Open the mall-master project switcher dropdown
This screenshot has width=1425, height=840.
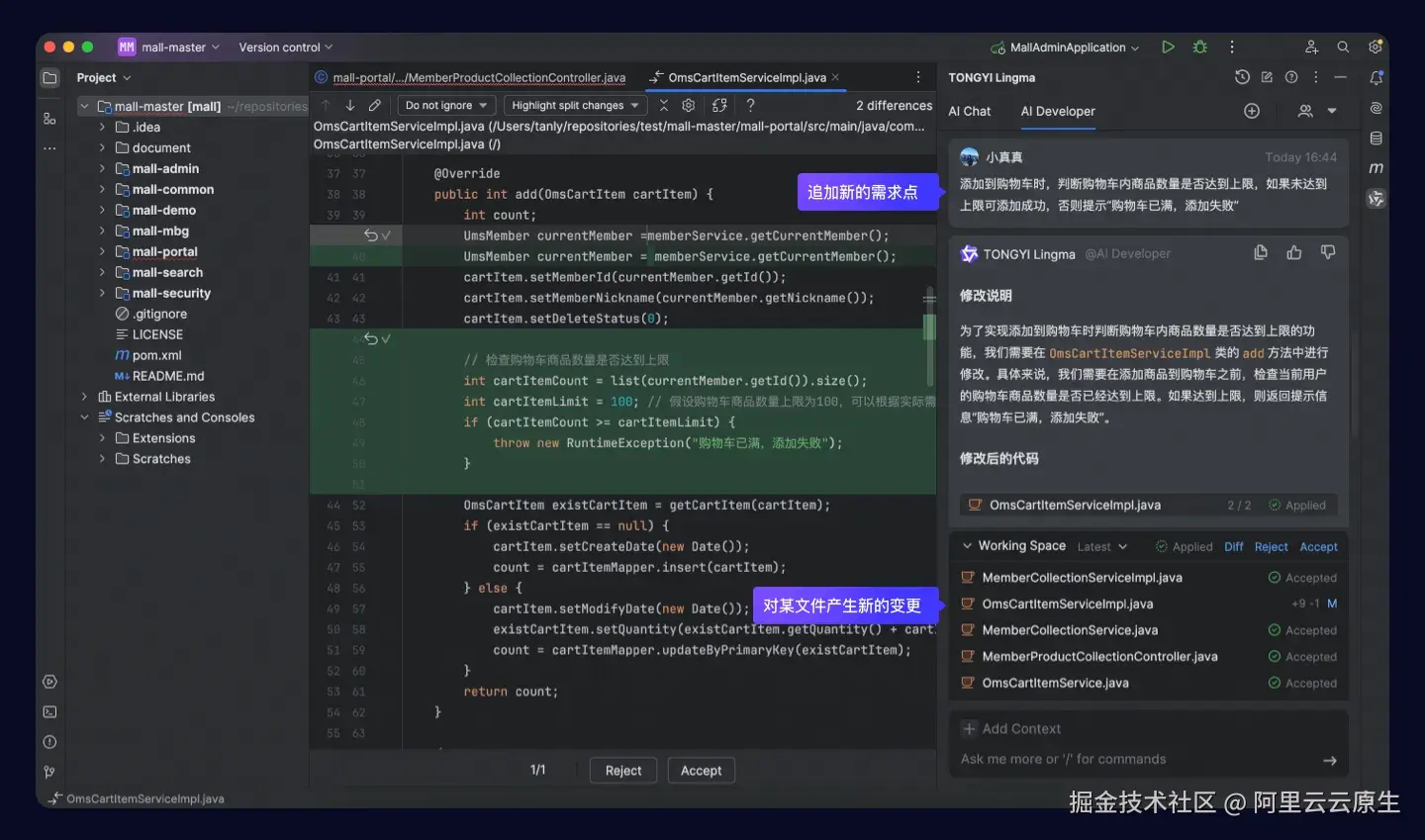(x=169, y=47)
